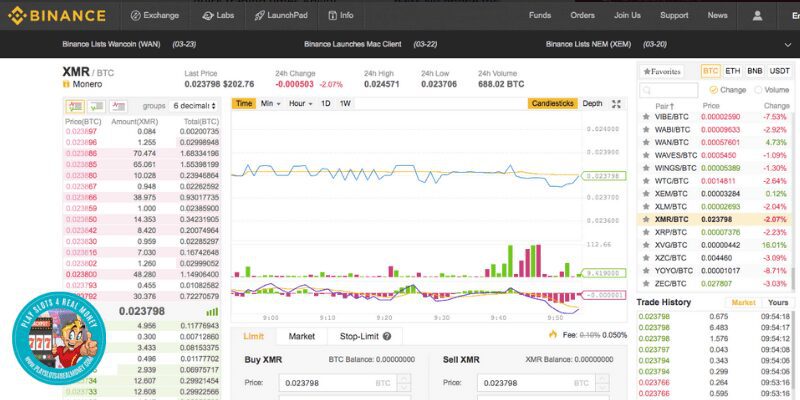Switch chart to Candlesticks view
Viewport: 800px width, 400px height.
(x=553, y=104)
